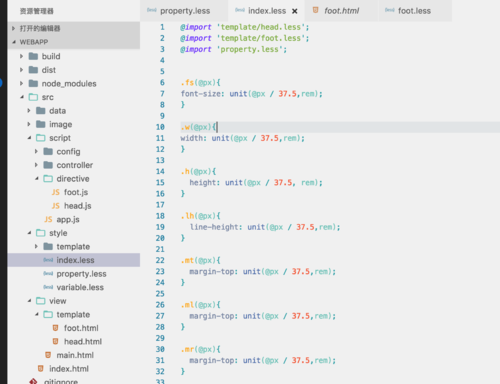The image size is (500, 384).
Task: Expand the data folder arrow
Action: 29,110
